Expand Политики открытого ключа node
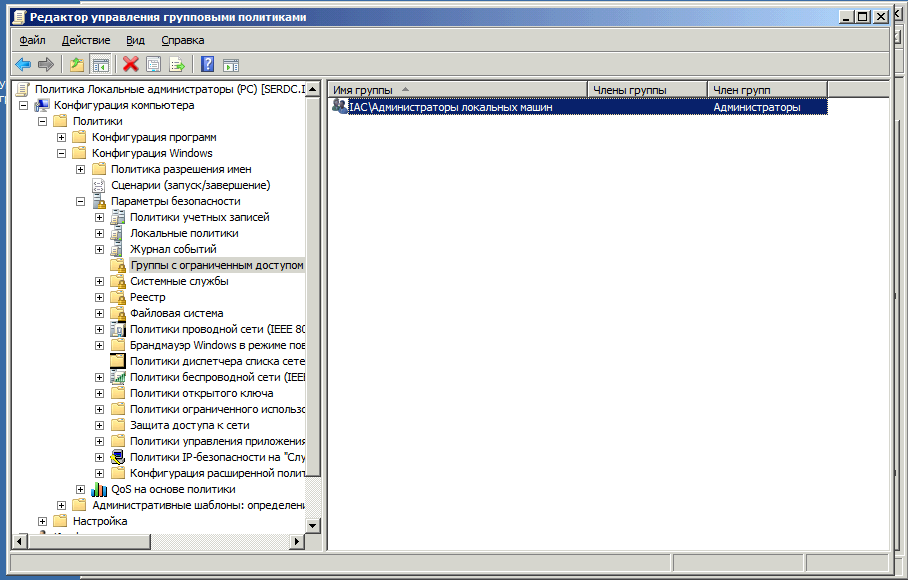Screen dimensions: 908x580 click(100, 394)
